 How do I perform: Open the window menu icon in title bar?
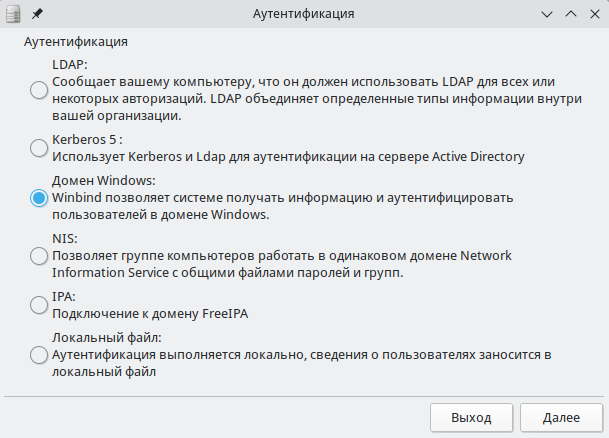click(13, 15)
